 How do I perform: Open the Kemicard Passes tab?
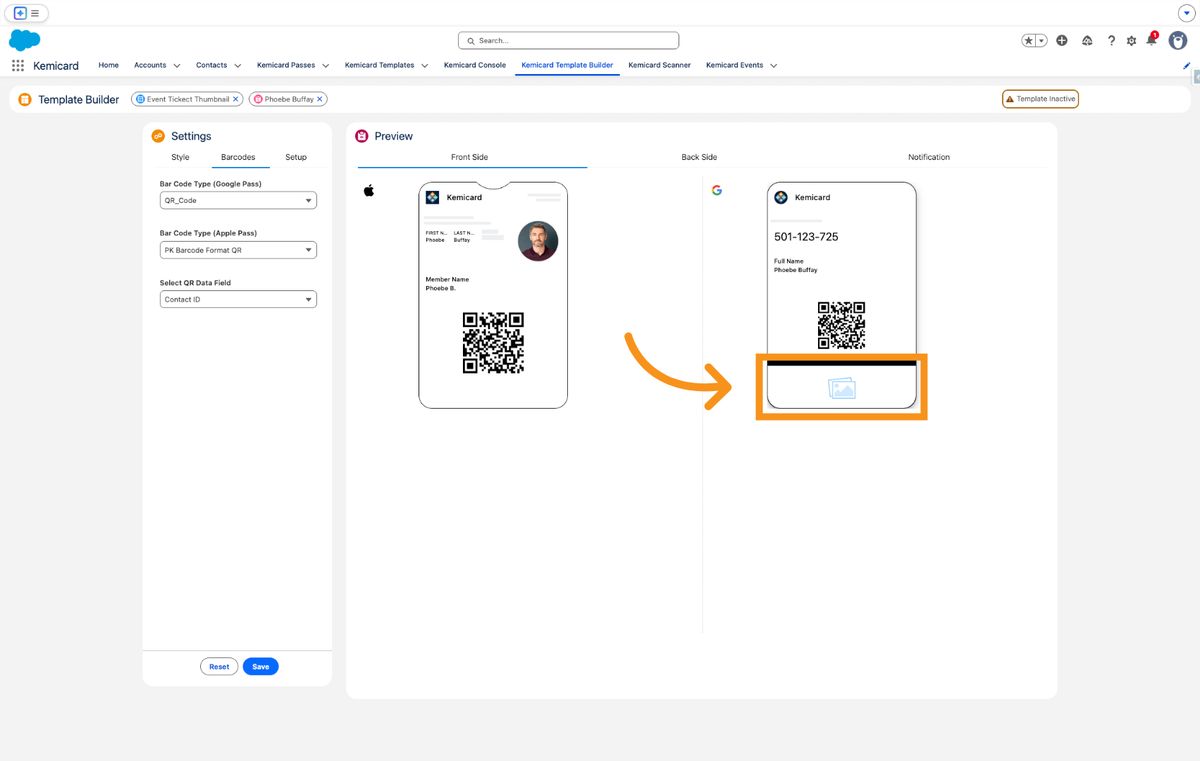pyautogui.click(x=286, y=65)
